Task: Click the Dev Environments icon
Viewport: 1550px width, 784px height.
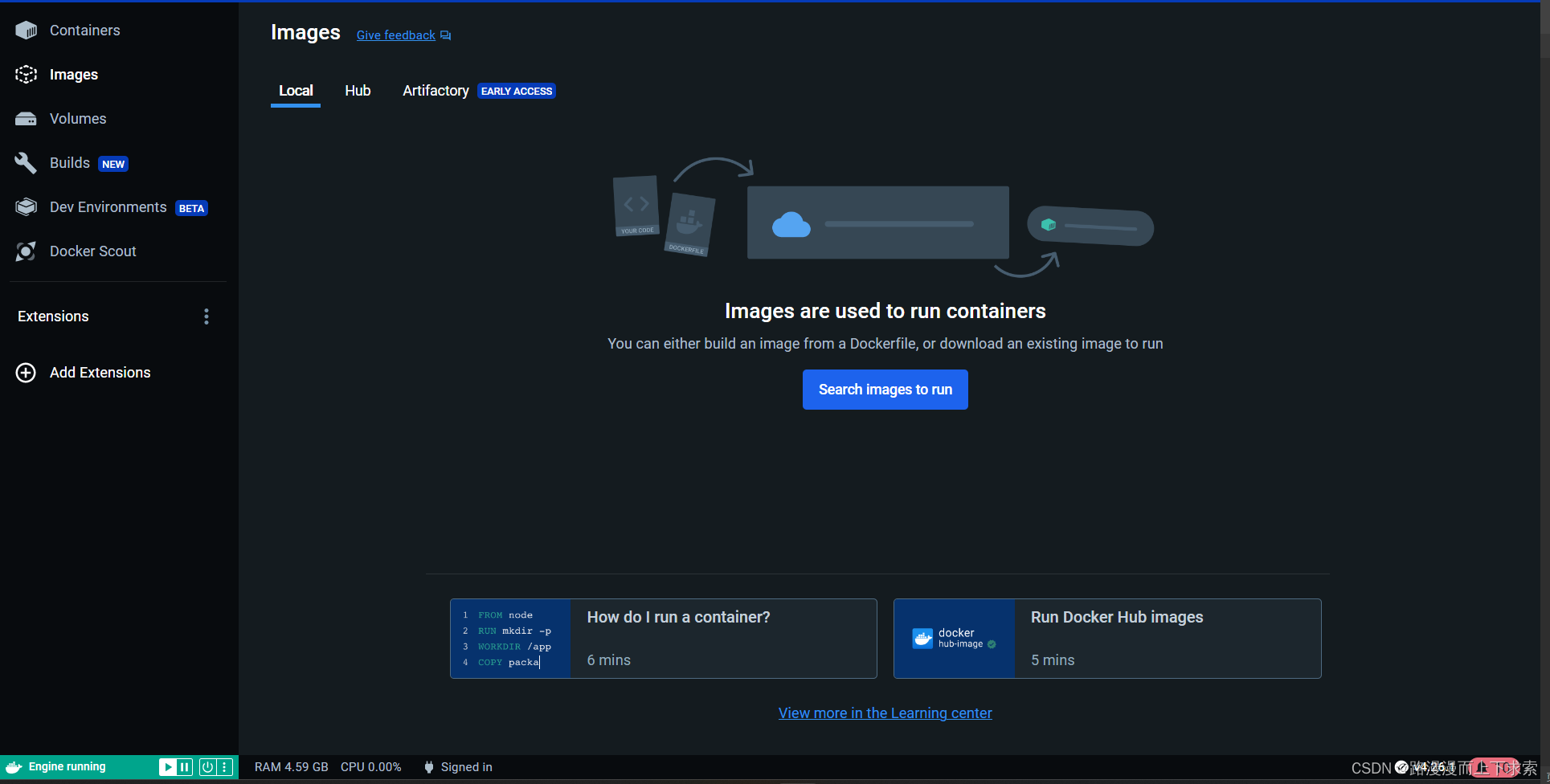Action: pyautogui.click(x=26, y=207)
